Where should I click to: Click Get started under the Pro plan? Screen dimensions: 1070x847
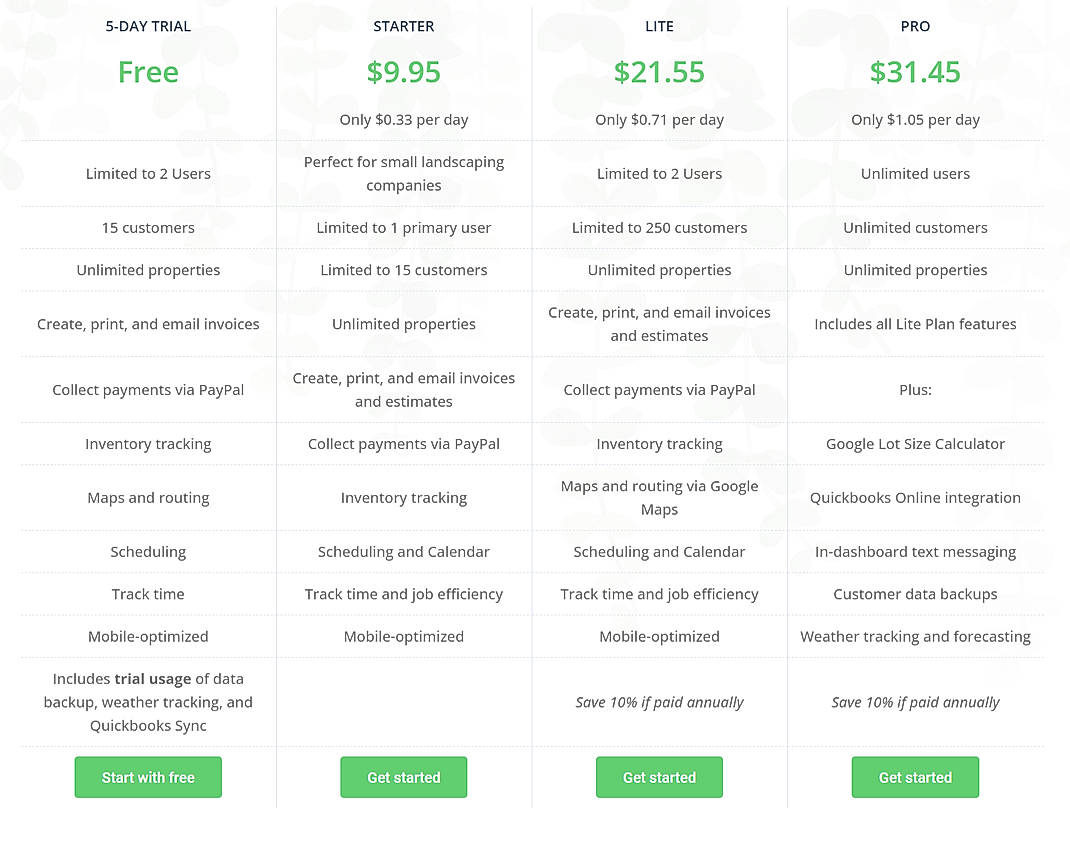(915, 777)
